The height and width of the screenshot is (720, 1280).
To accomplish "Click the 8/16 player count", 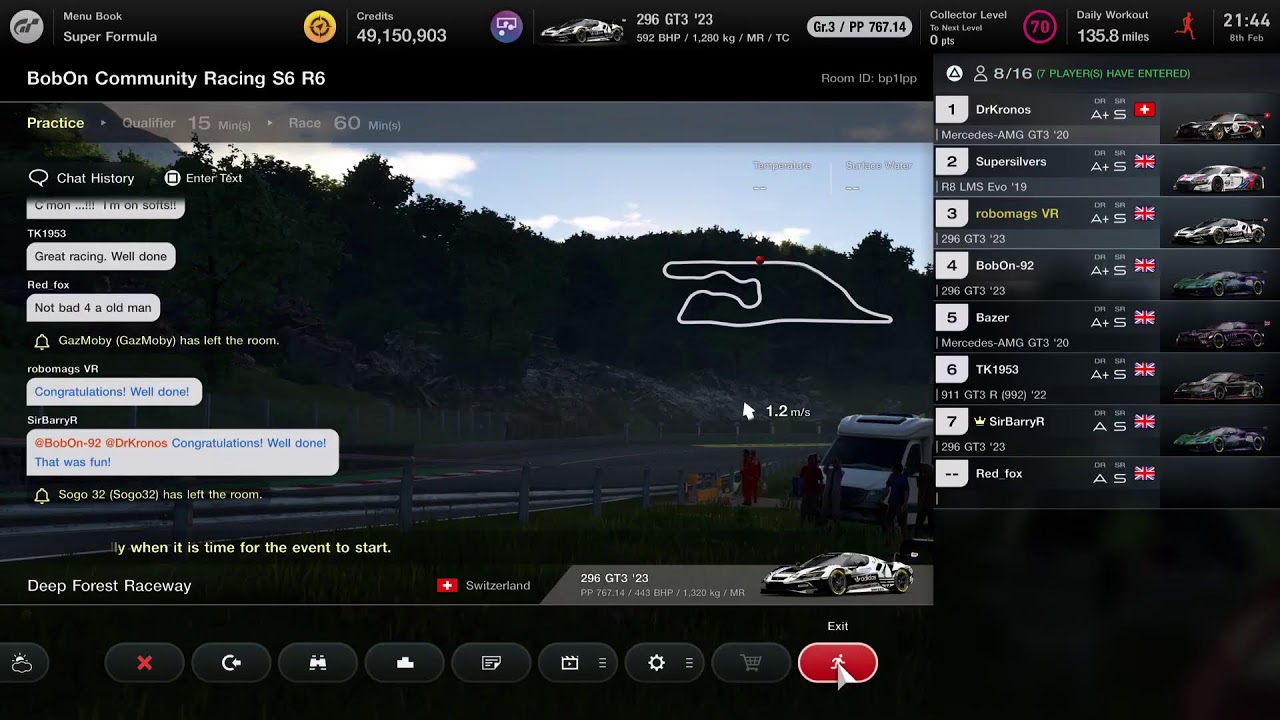I will 1012,73.
